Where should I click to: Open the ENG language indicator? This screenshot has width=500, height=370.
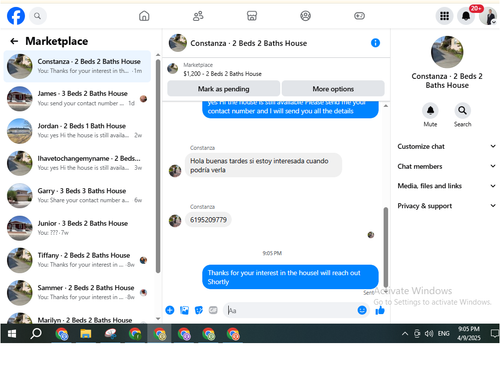pyautogui.click(x=444, y=333)
